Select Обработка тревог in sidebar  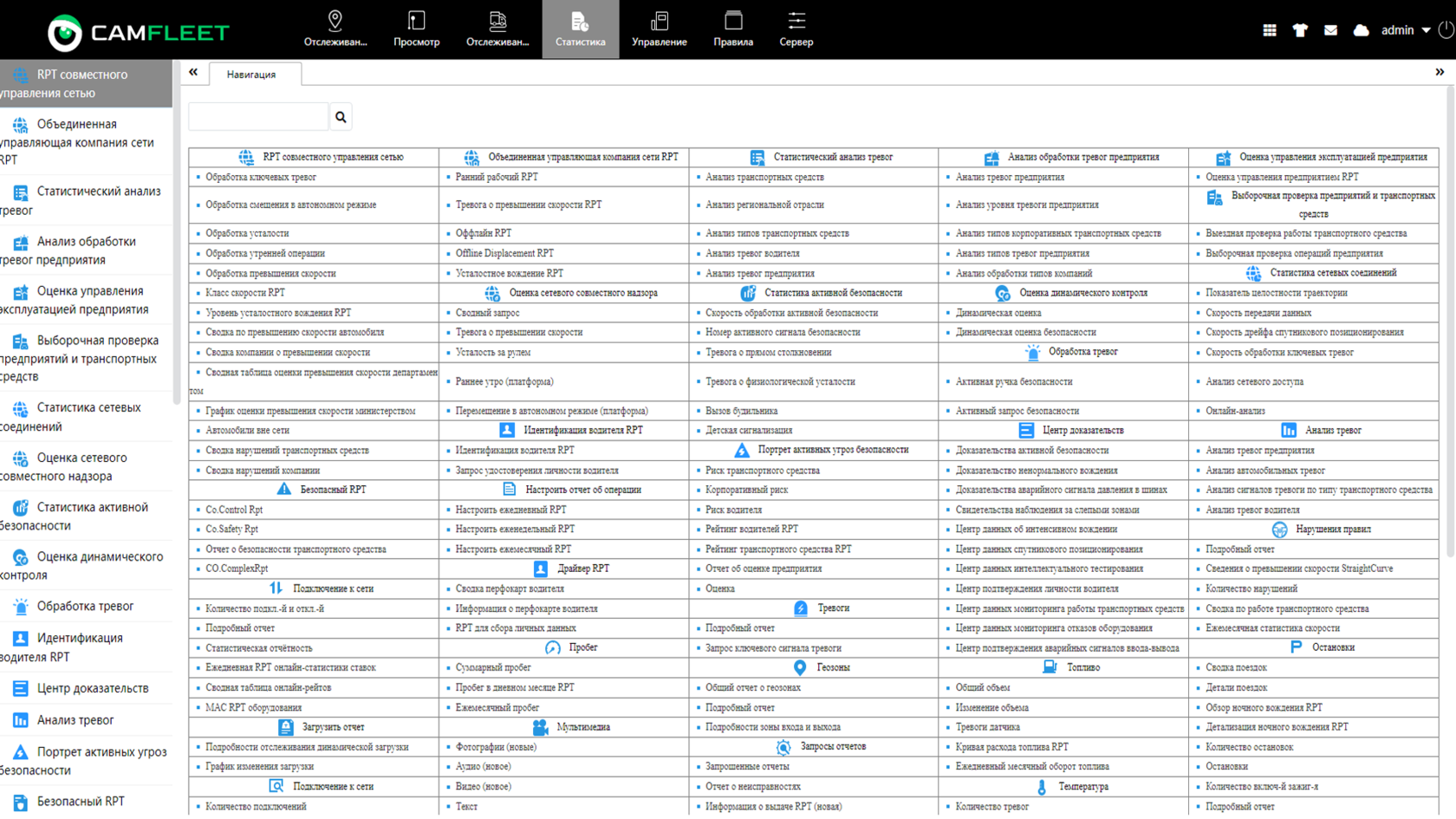pos(85,607)
